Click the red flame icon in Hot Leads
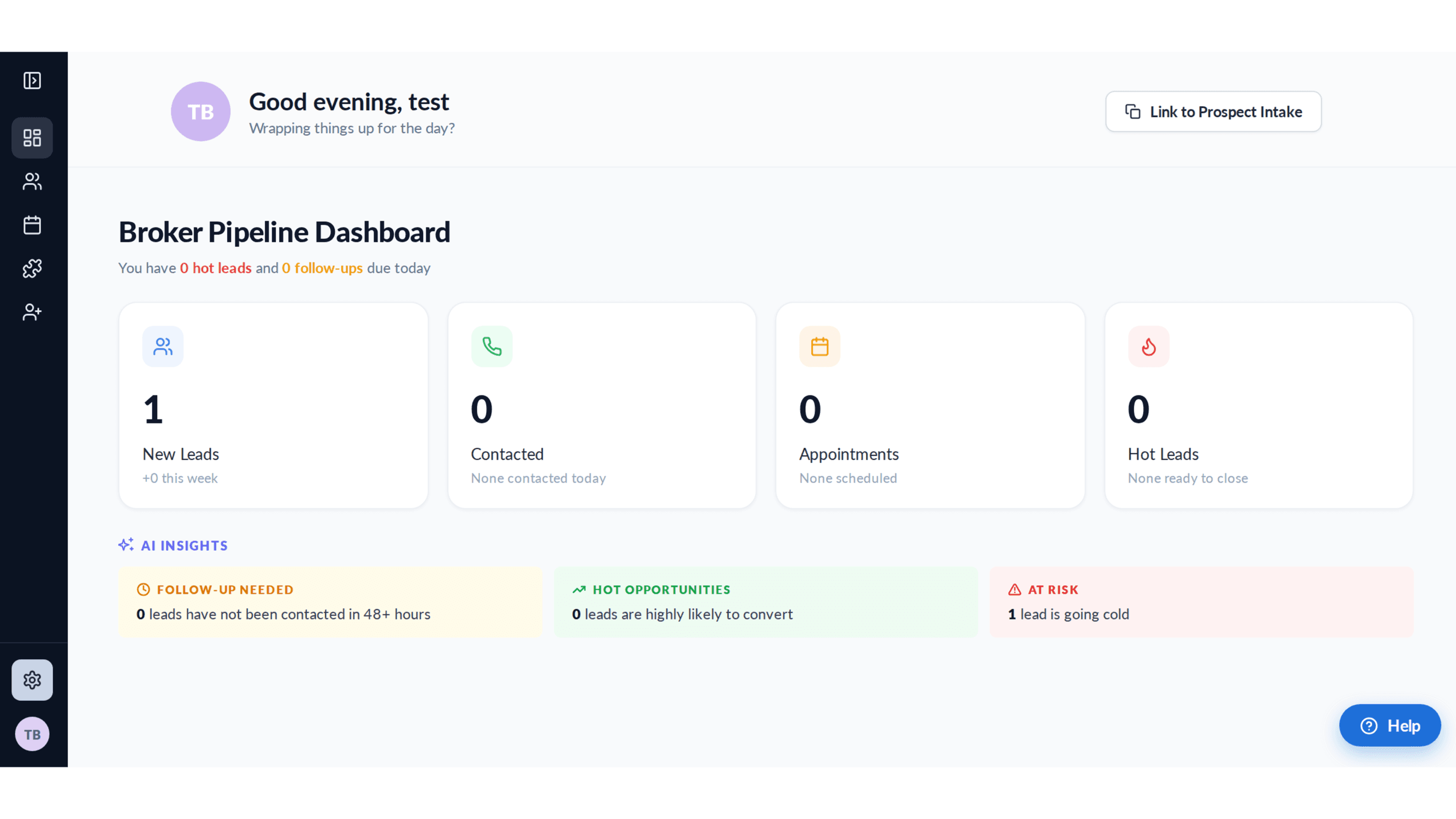 point(1149,346)
